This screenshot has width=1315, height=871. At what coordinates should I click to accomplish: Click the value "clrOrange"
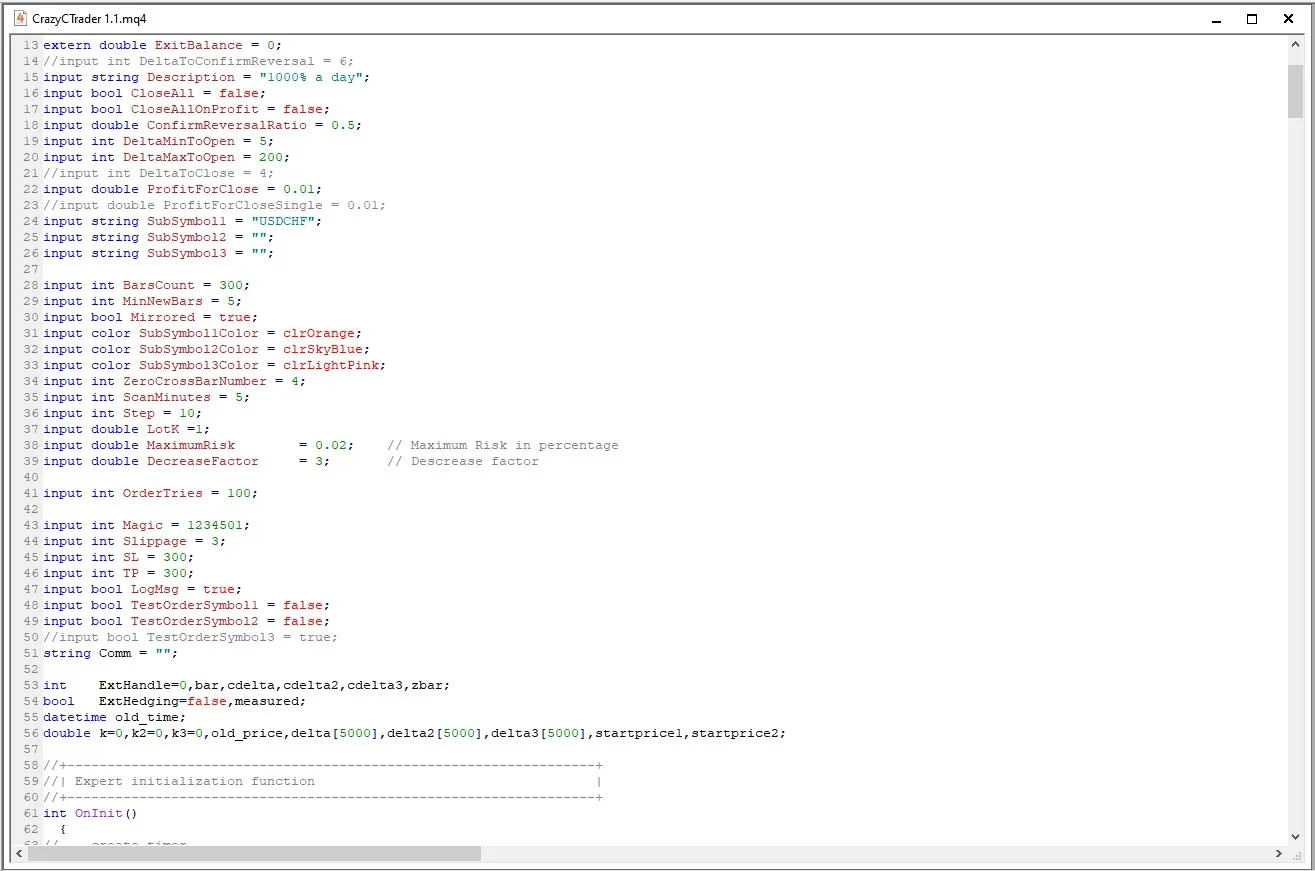coord(318,333)
